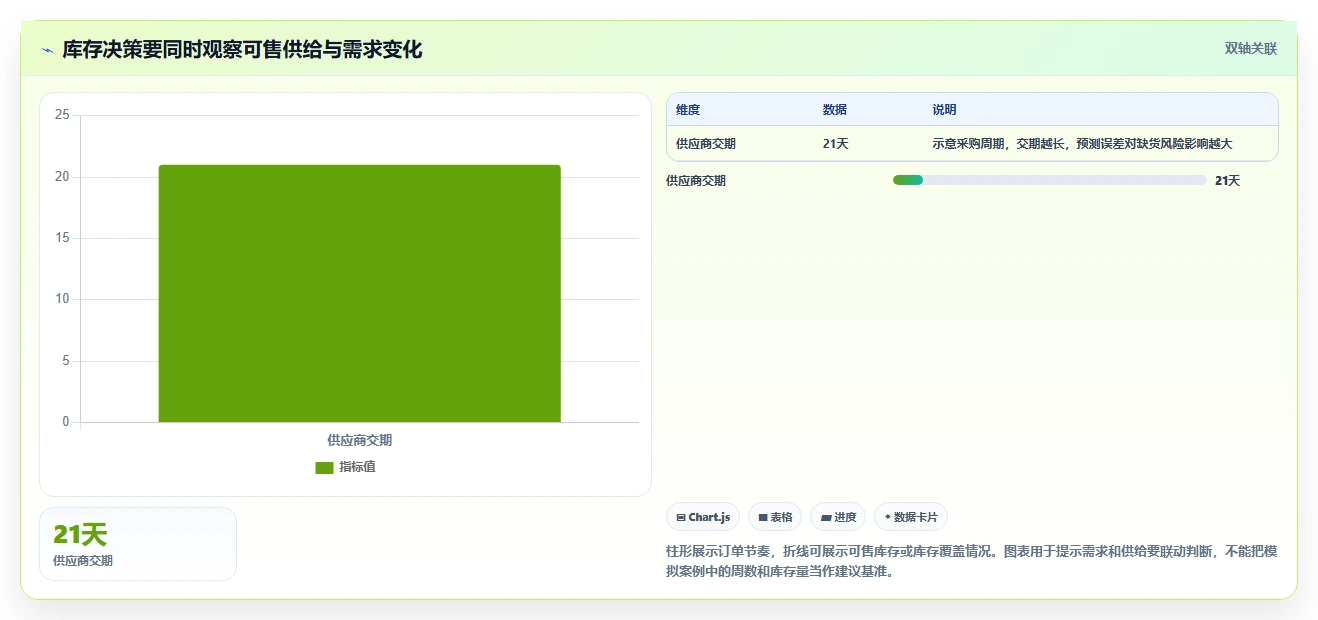Click the 示意采购周期 description cell
This screenshot has height=620, width=1318.
(1082, 144)
